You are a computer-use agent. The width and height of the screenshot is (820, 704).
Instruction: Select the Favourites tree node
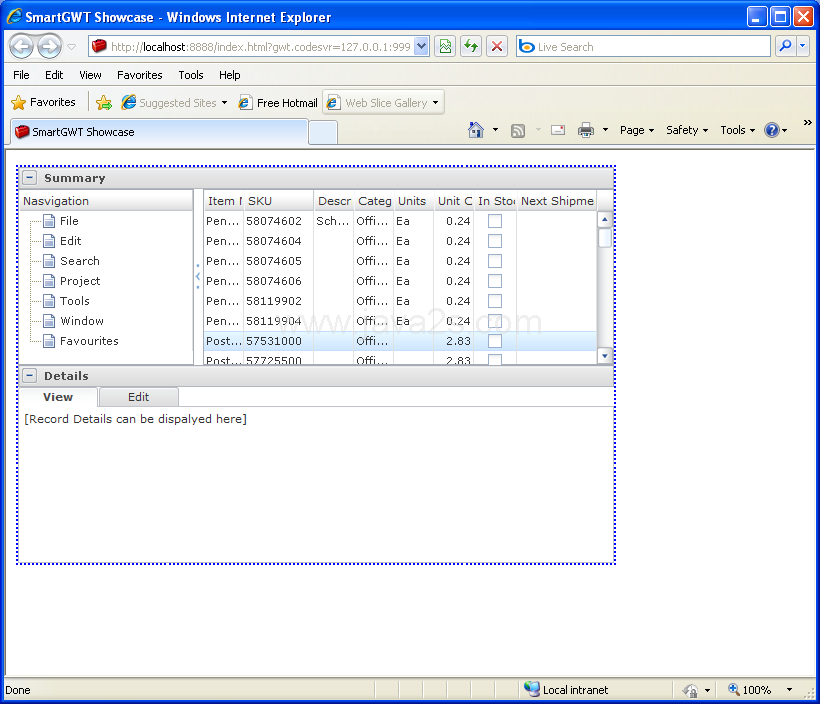coord(89,341)
